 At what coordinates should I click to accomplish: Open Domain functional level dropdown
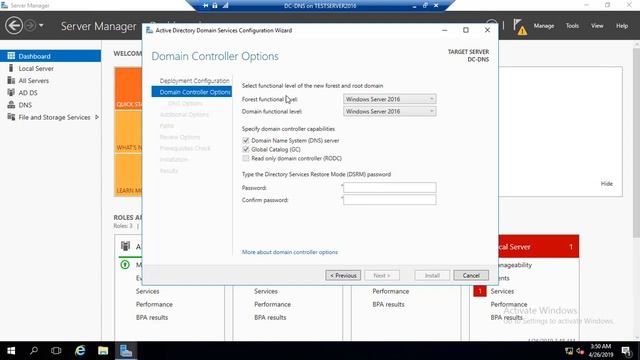coord(389,111)
